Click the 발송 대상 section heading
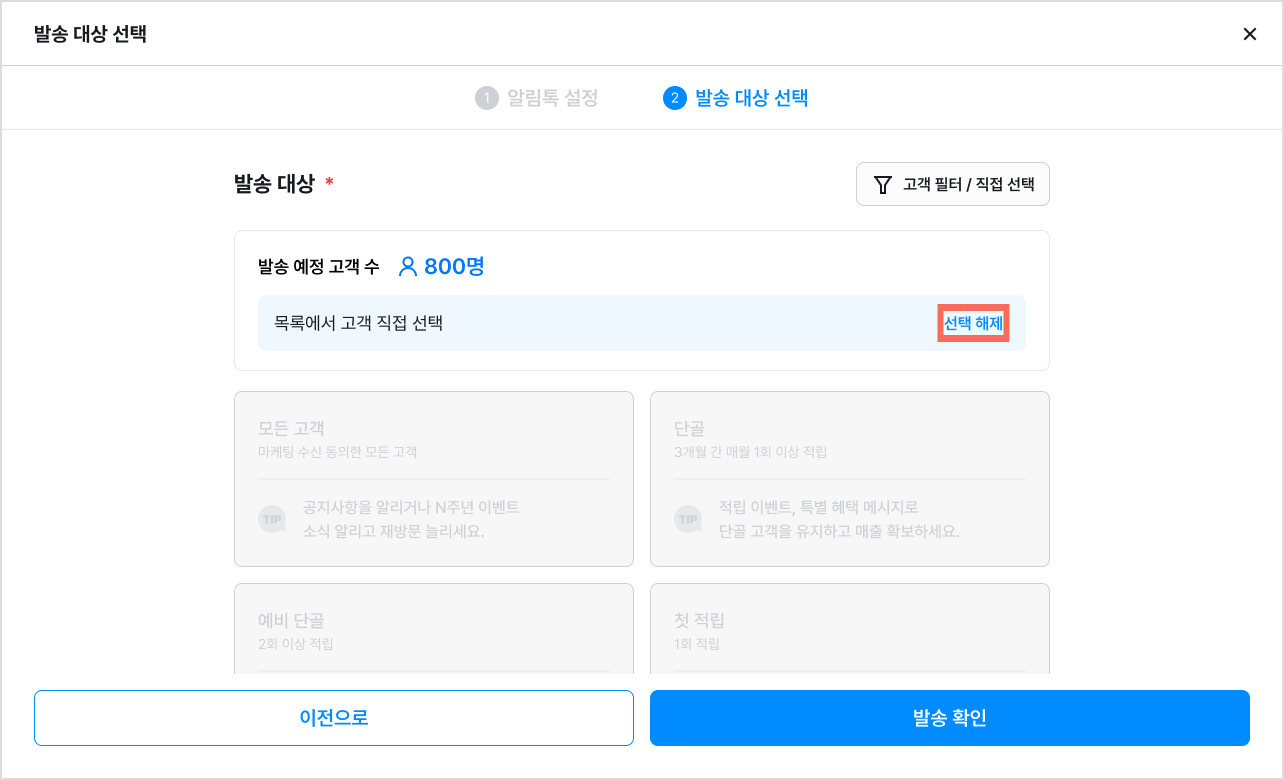The image size is (1284, 780). [274, 184]
